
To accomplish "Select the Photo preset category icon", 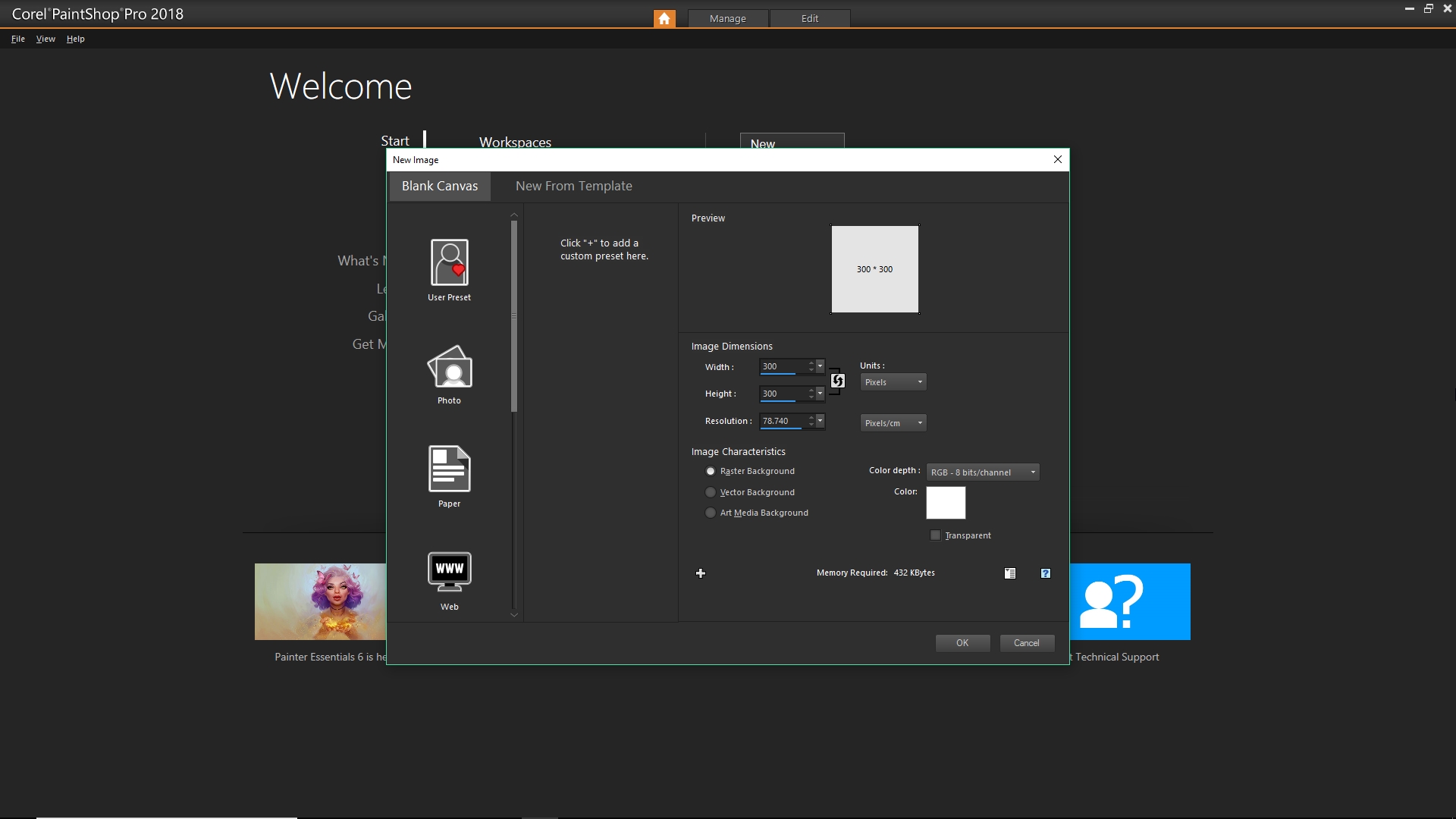I will 449,367.
